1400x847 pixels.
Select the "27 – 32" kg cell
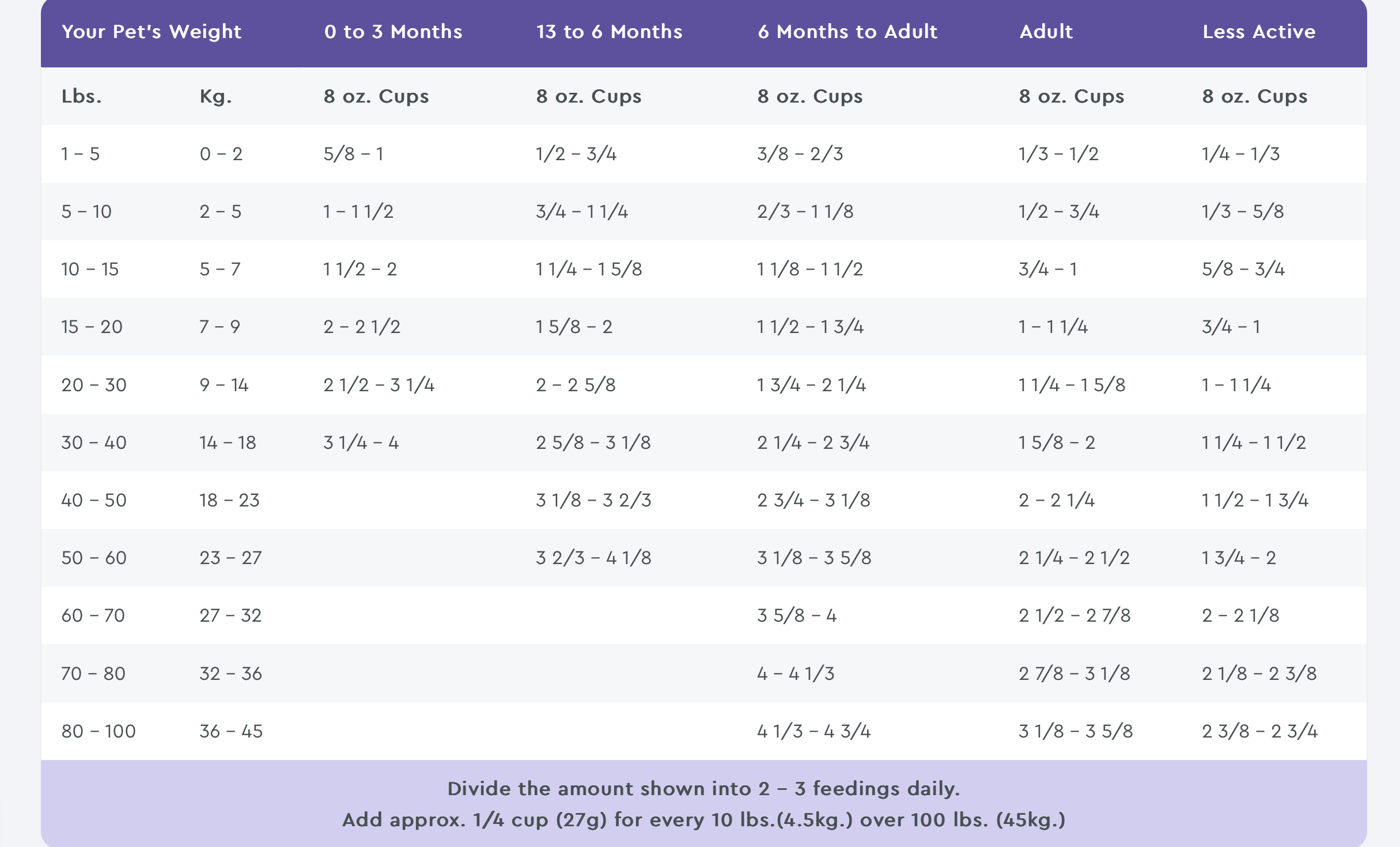click(x=230, y=615)
